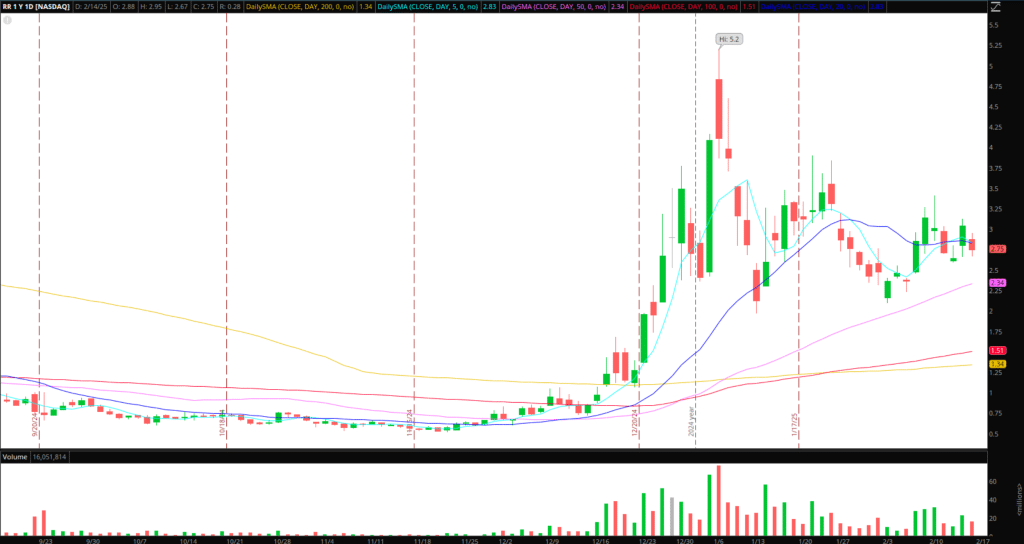The width and height of the screenshot is (1024, 544).
Task: Click the 16,051,814 volume value
Action: [49, 456]
